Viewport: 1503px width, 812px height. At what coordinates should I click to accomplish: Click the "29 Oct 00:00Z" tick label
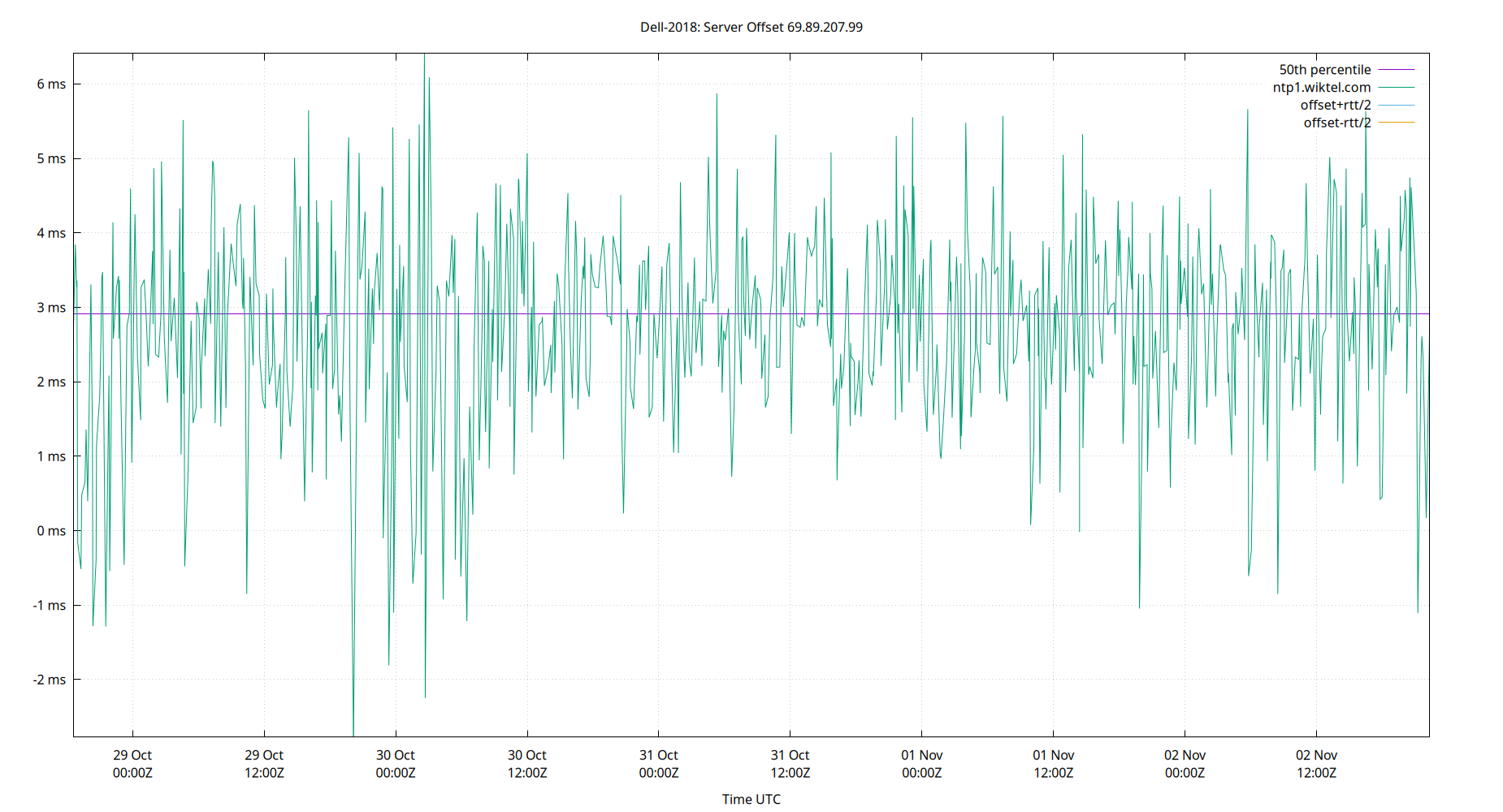pos(131,763)
